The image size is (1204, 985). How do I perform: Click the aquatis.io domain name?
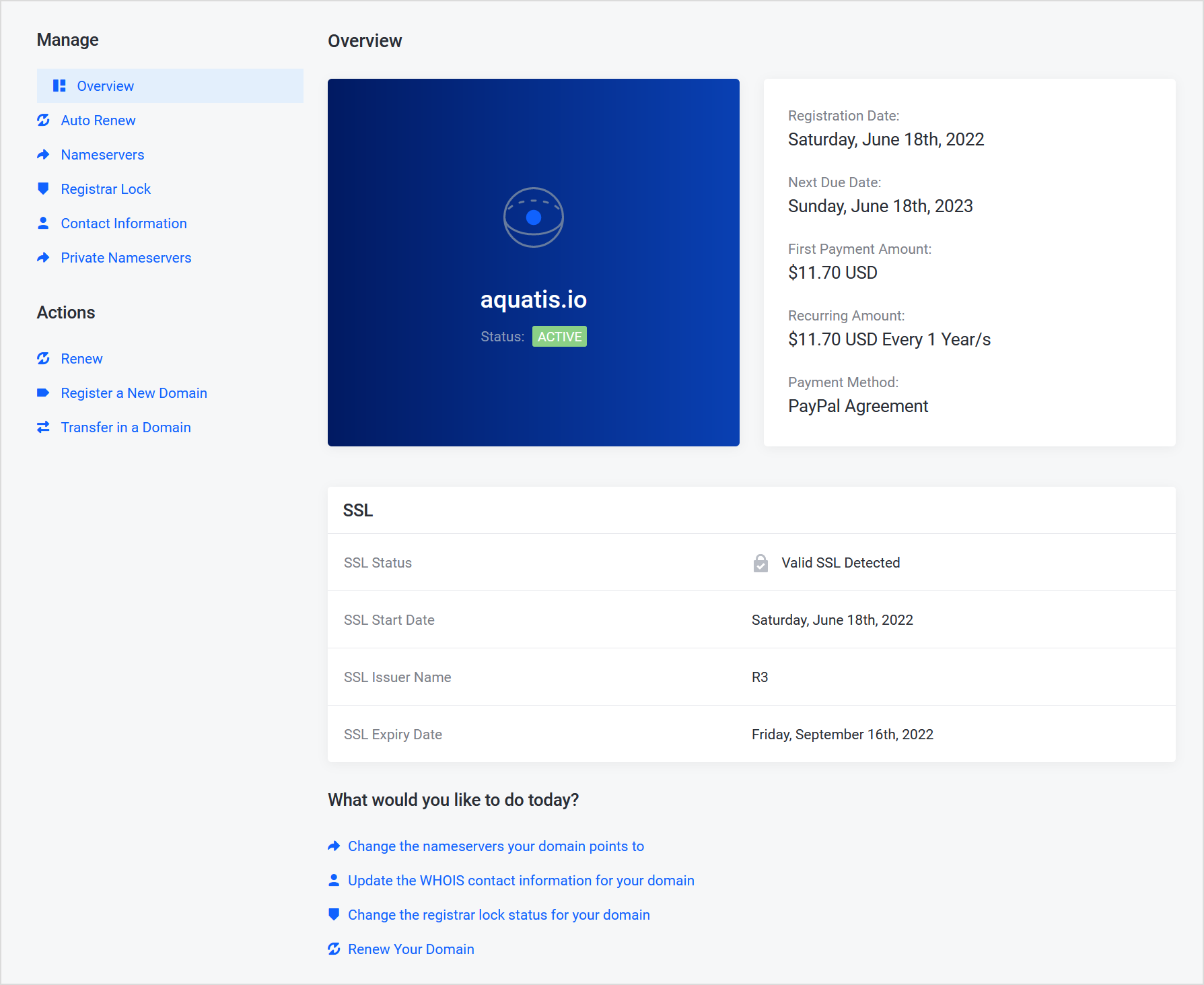[x=534, y=299]
